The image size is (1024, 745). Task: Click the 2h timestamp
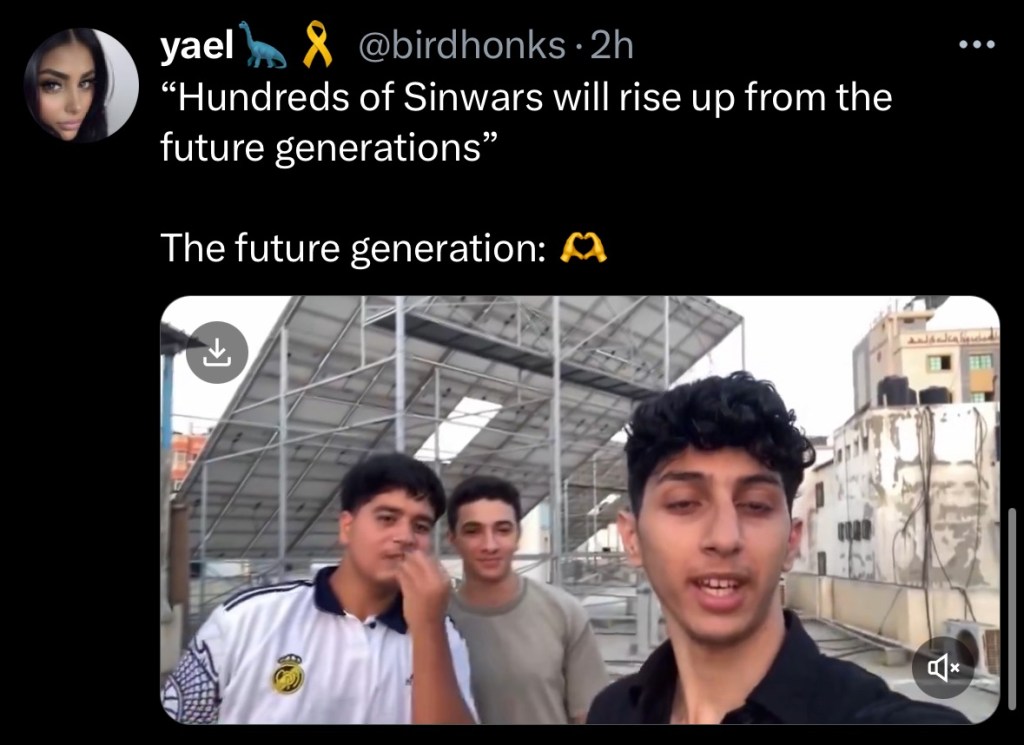[611, 46]
